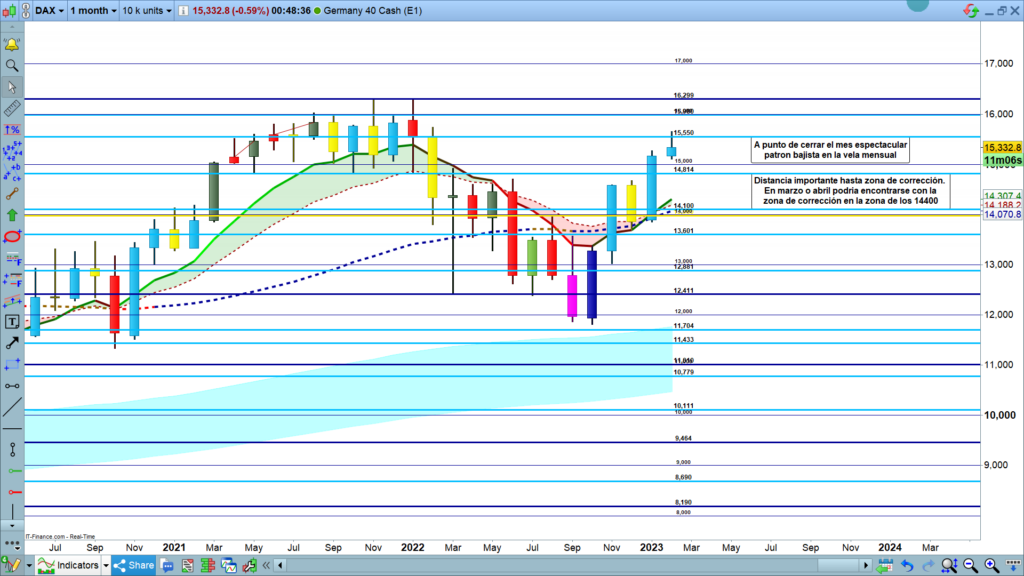1024x576 pixels.
Task: Select the green up arrow tool
Action: click(12, 214)
